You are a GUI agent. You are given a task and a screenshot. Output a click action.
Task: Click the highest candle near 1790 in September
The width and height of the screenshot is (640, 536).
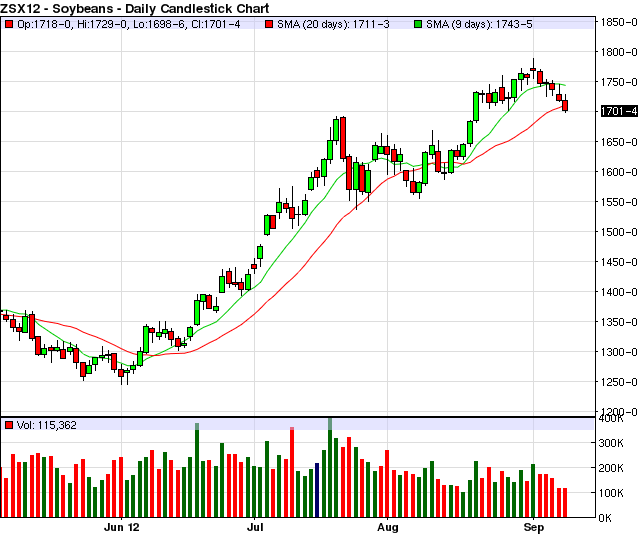point(533,69)
